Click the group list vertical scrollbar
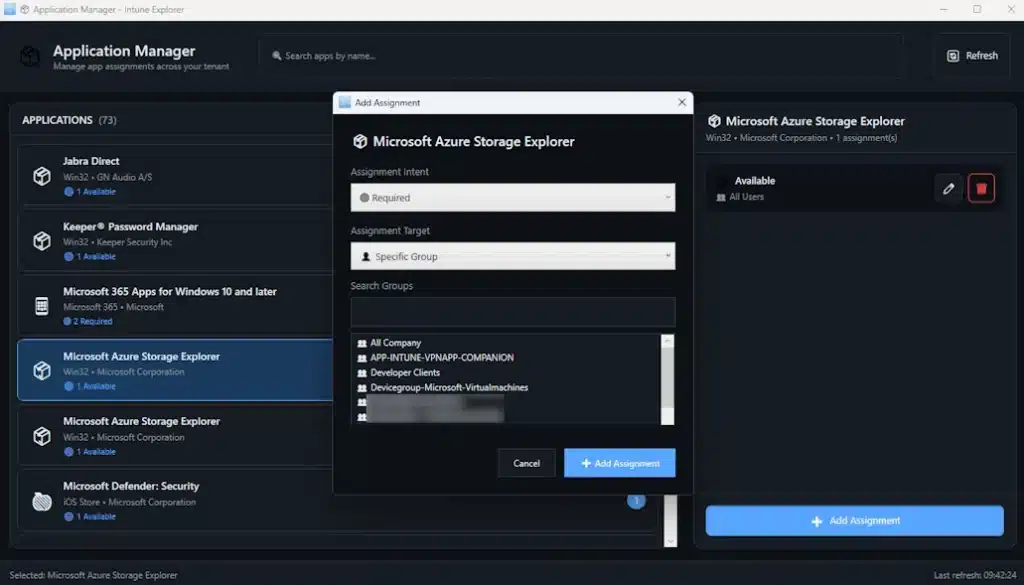The height and width of the screenshot is (585, 1024). pos(668,378)
